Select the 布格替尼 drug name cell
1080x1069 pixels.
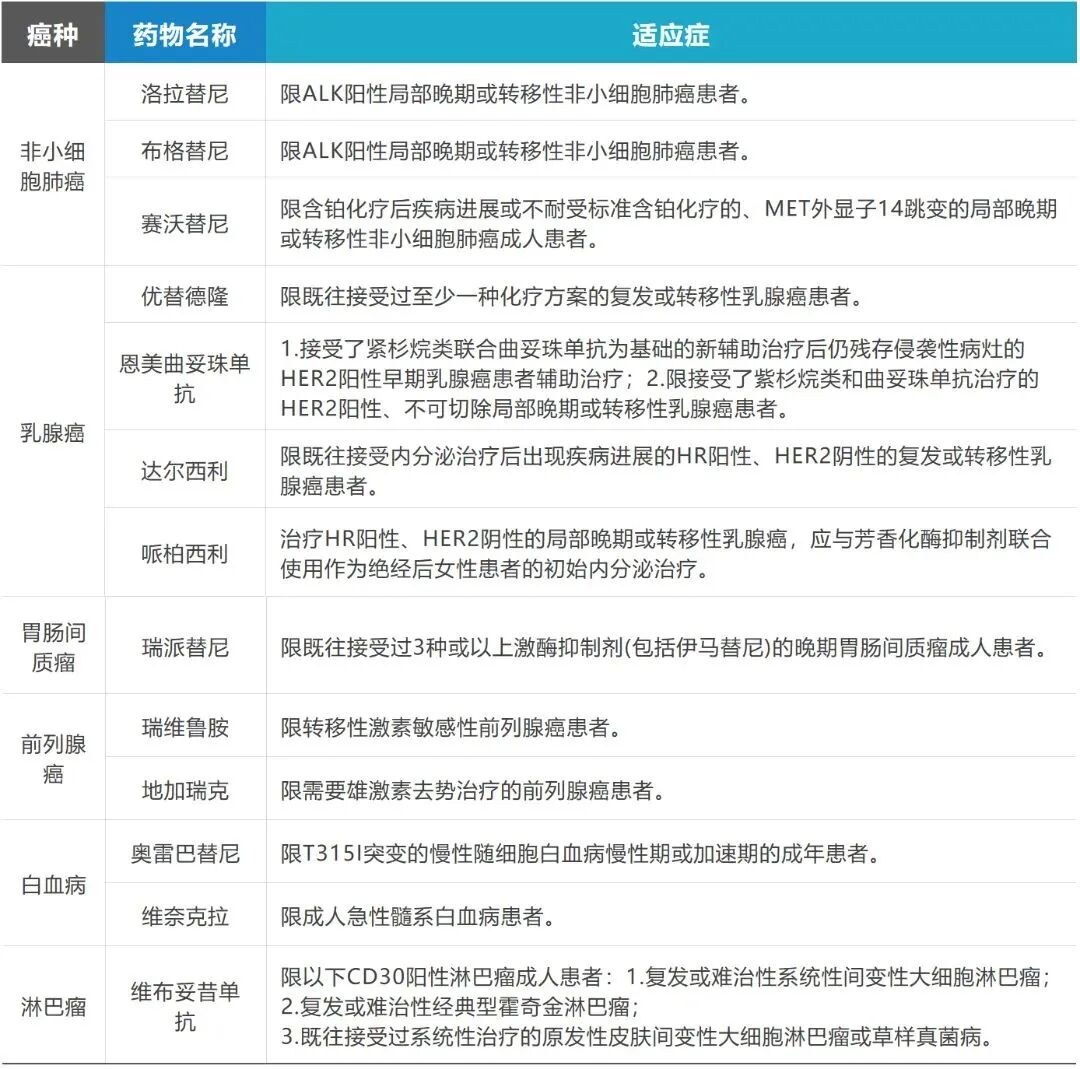click(185, 151)
